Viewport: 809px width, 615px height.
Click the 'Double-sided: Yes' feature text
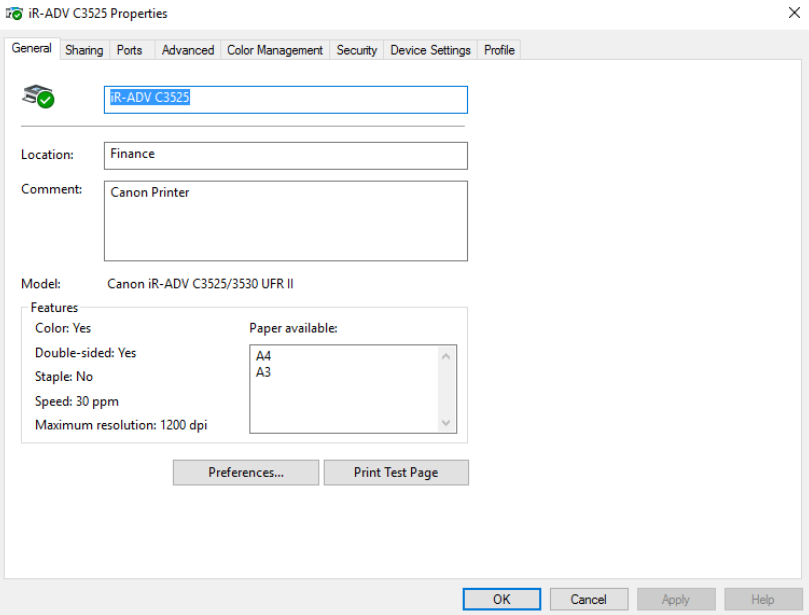tap(86, 353)
